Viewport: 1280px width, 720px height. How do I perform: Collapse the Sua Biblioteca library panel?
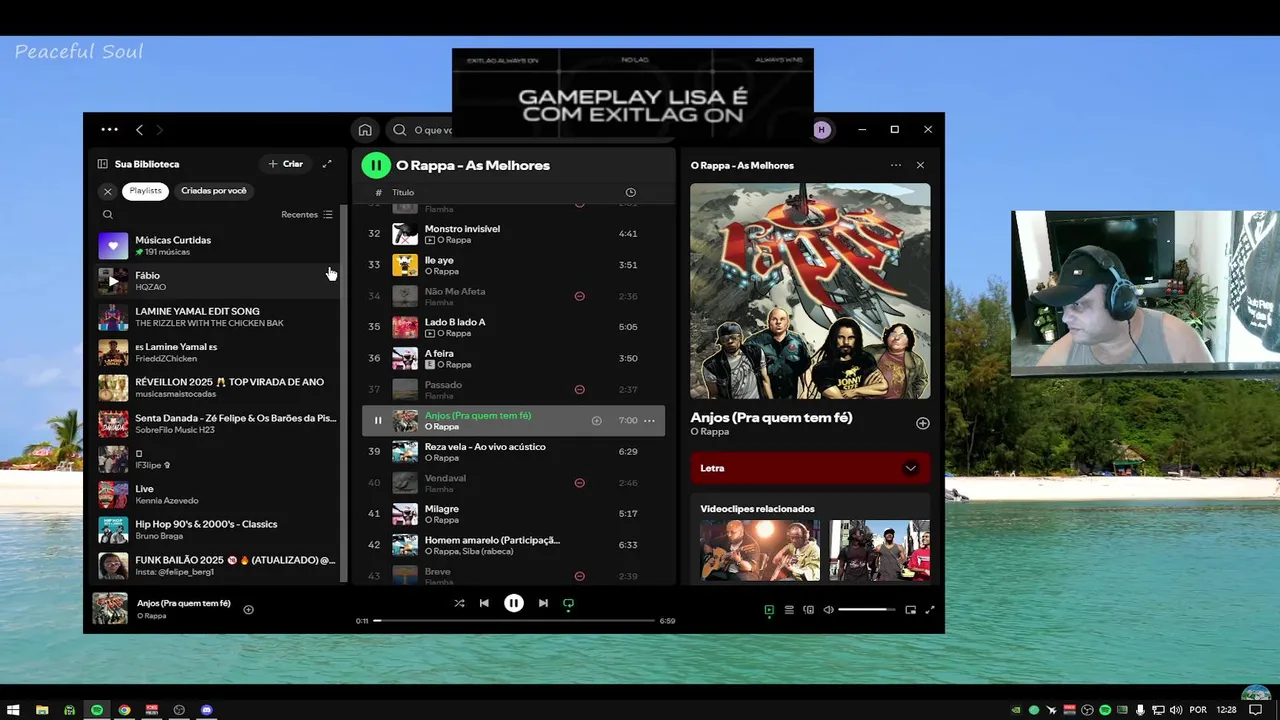click(102, 164)
